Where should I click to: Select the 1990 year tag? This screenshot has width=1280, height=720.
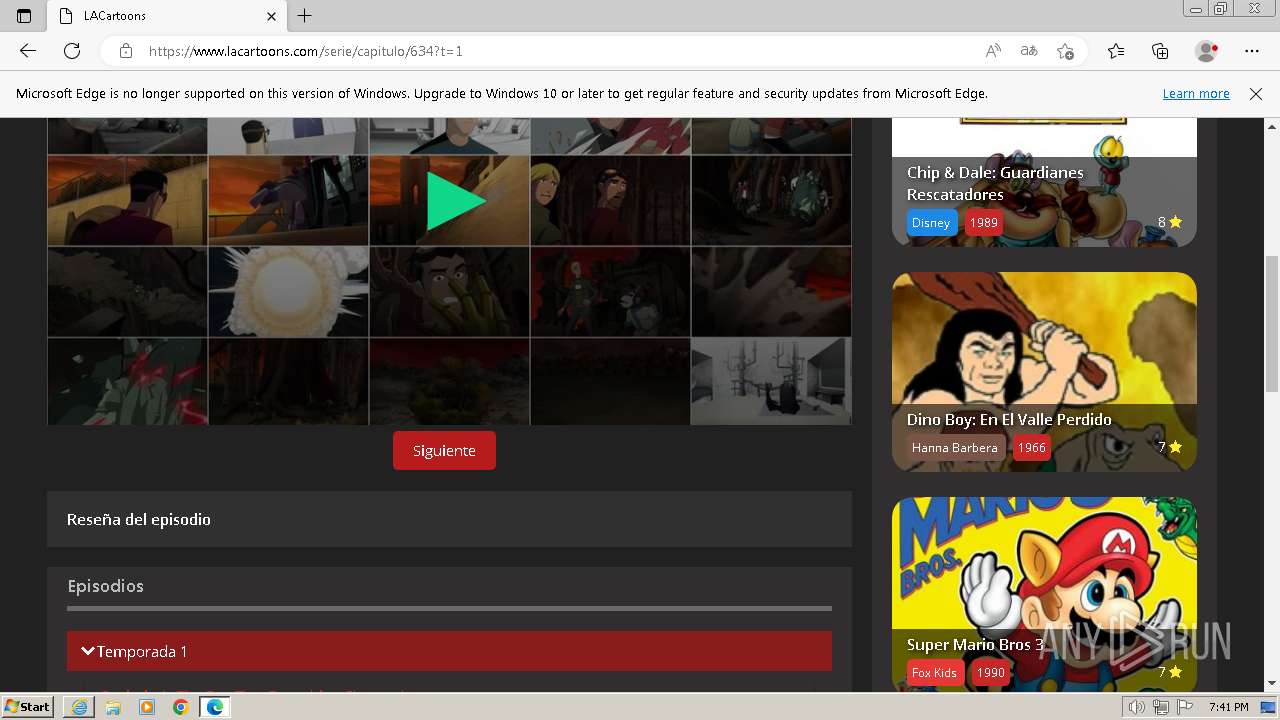point(991,672)
